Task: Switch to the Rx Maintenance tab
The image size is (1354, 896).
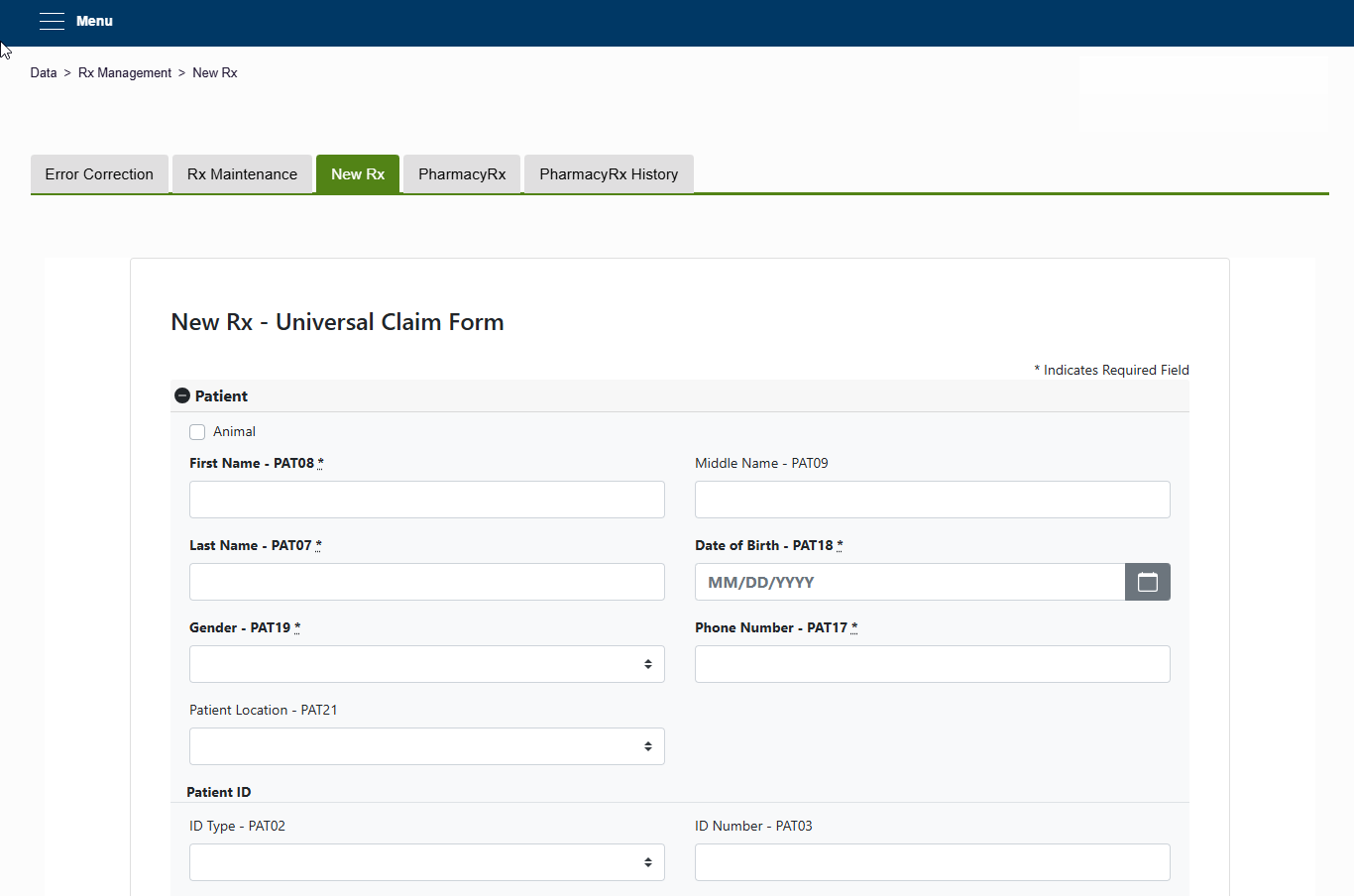Action: (242, 174)
